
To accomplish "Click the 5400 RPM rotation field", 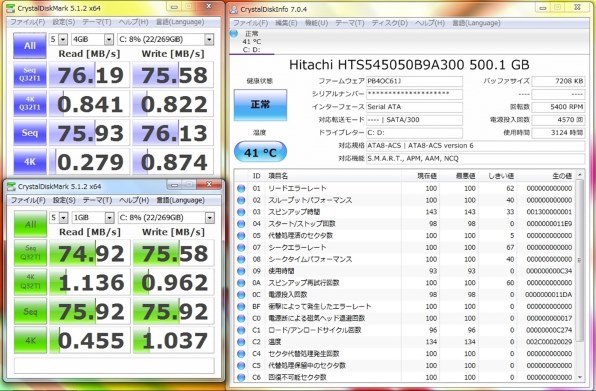I will tap(558, 107).
